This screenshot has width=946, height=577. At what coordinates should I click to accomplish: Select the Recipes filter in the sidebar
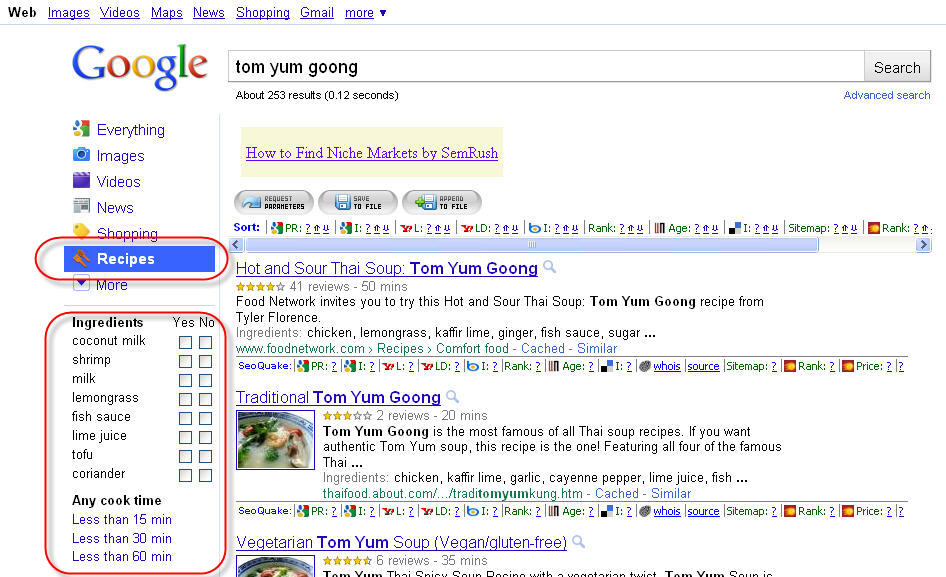[x=139, y=259]
